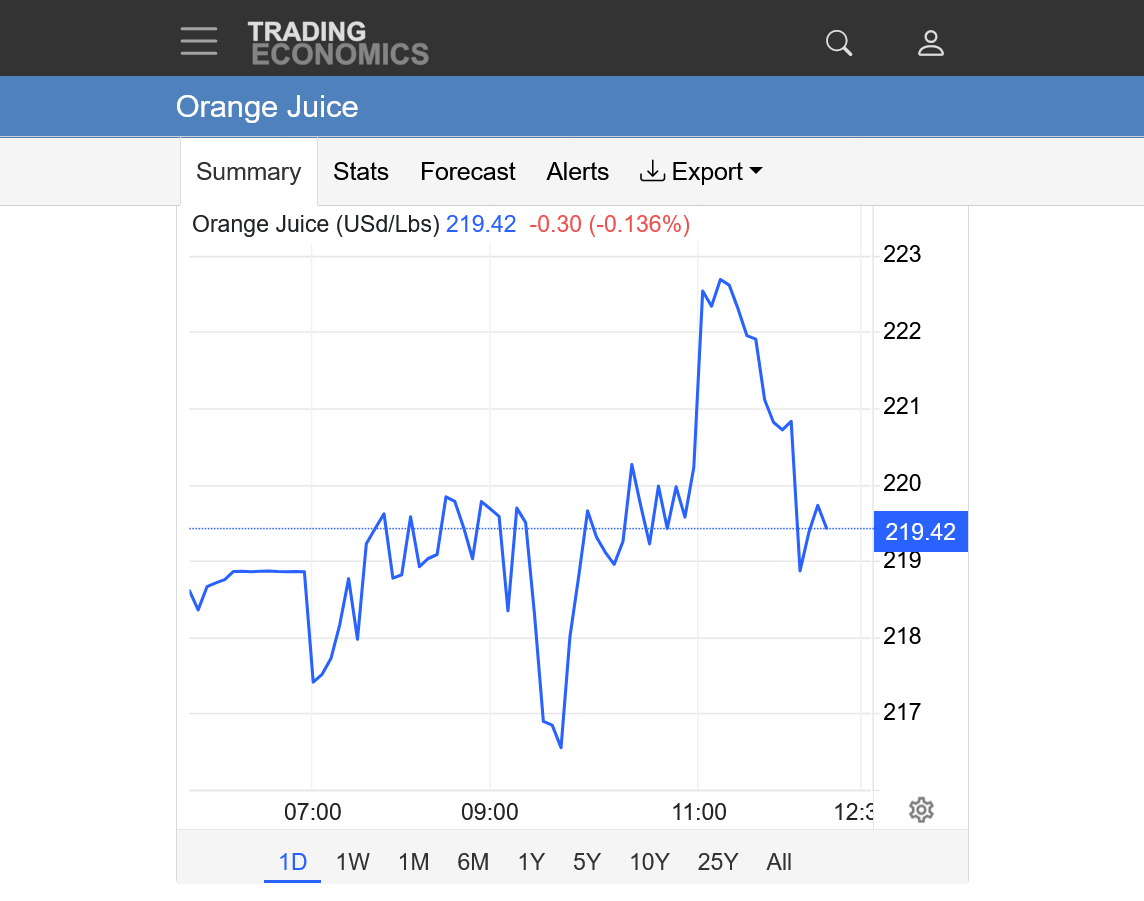Select the 5Y time range

click(587, 862)
